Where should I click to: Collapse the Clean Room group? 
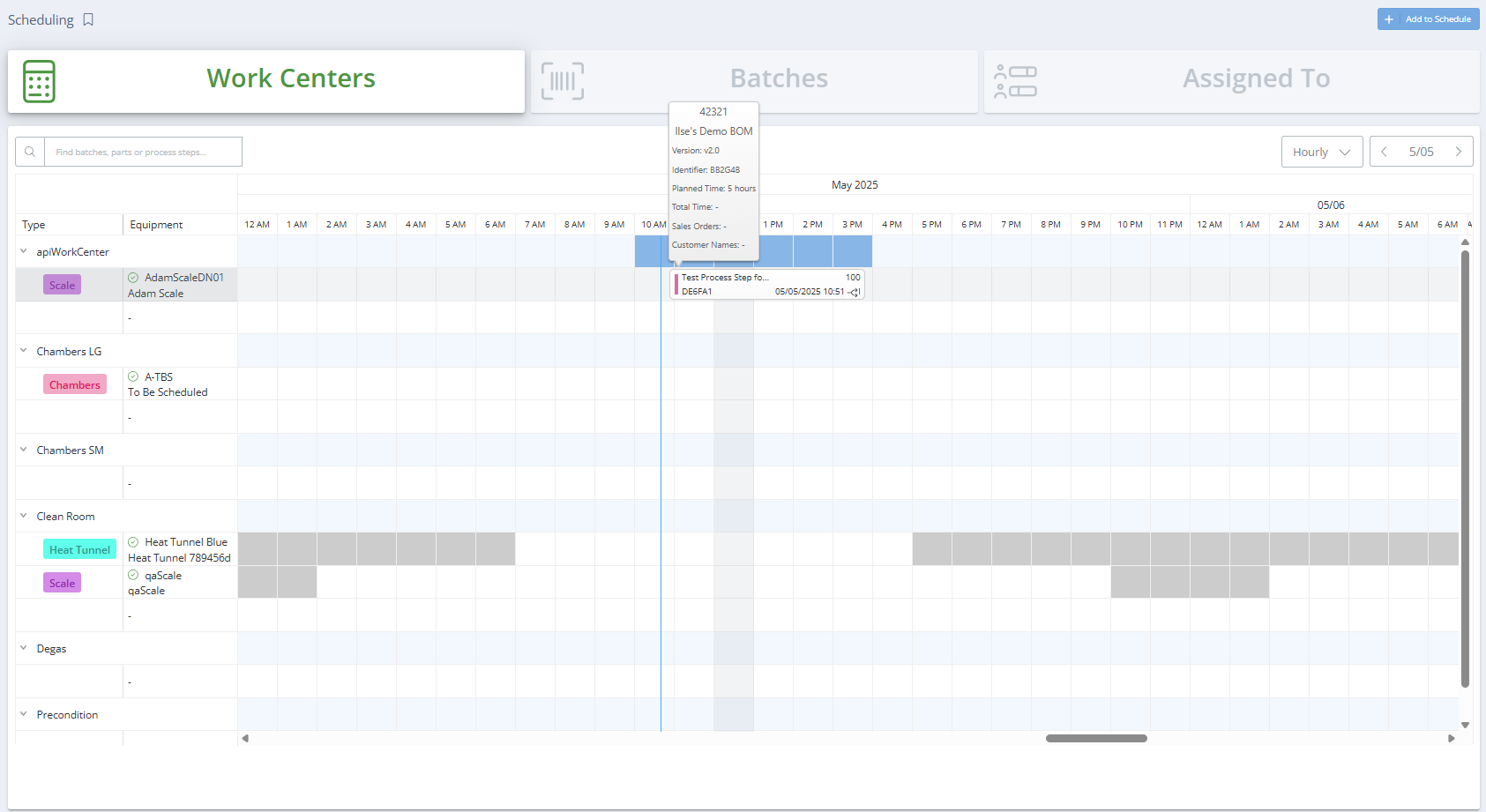[x=24, y=516]
